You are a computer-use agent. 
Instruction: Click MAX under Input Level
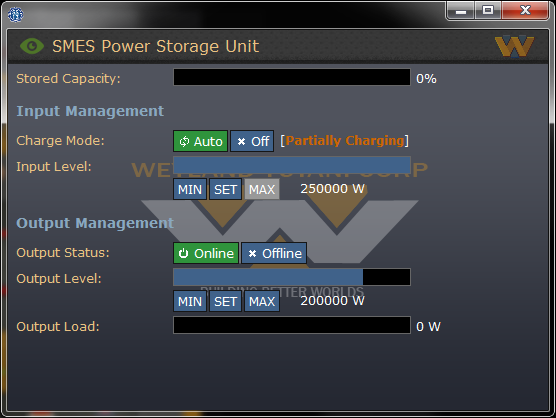tap(262, 189)
